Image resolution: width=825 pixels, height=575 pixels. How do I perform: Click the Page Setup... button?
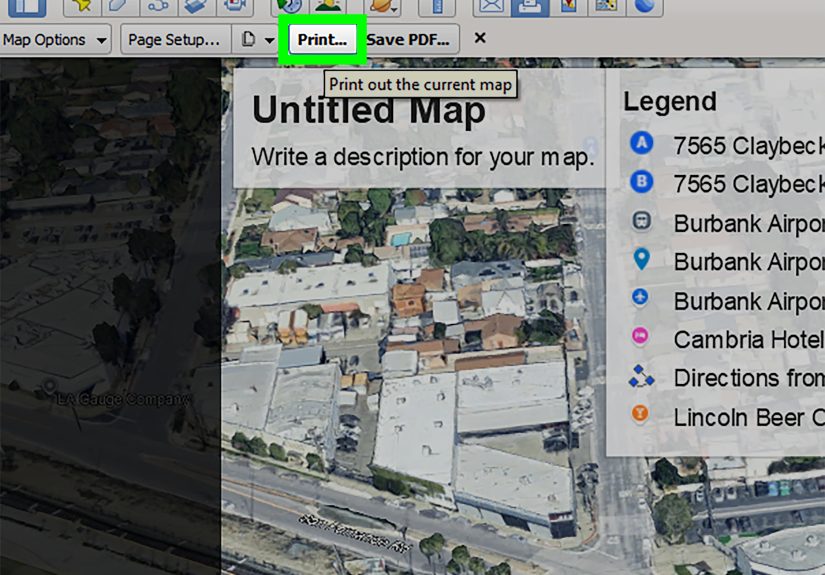[x=175, y=40]
